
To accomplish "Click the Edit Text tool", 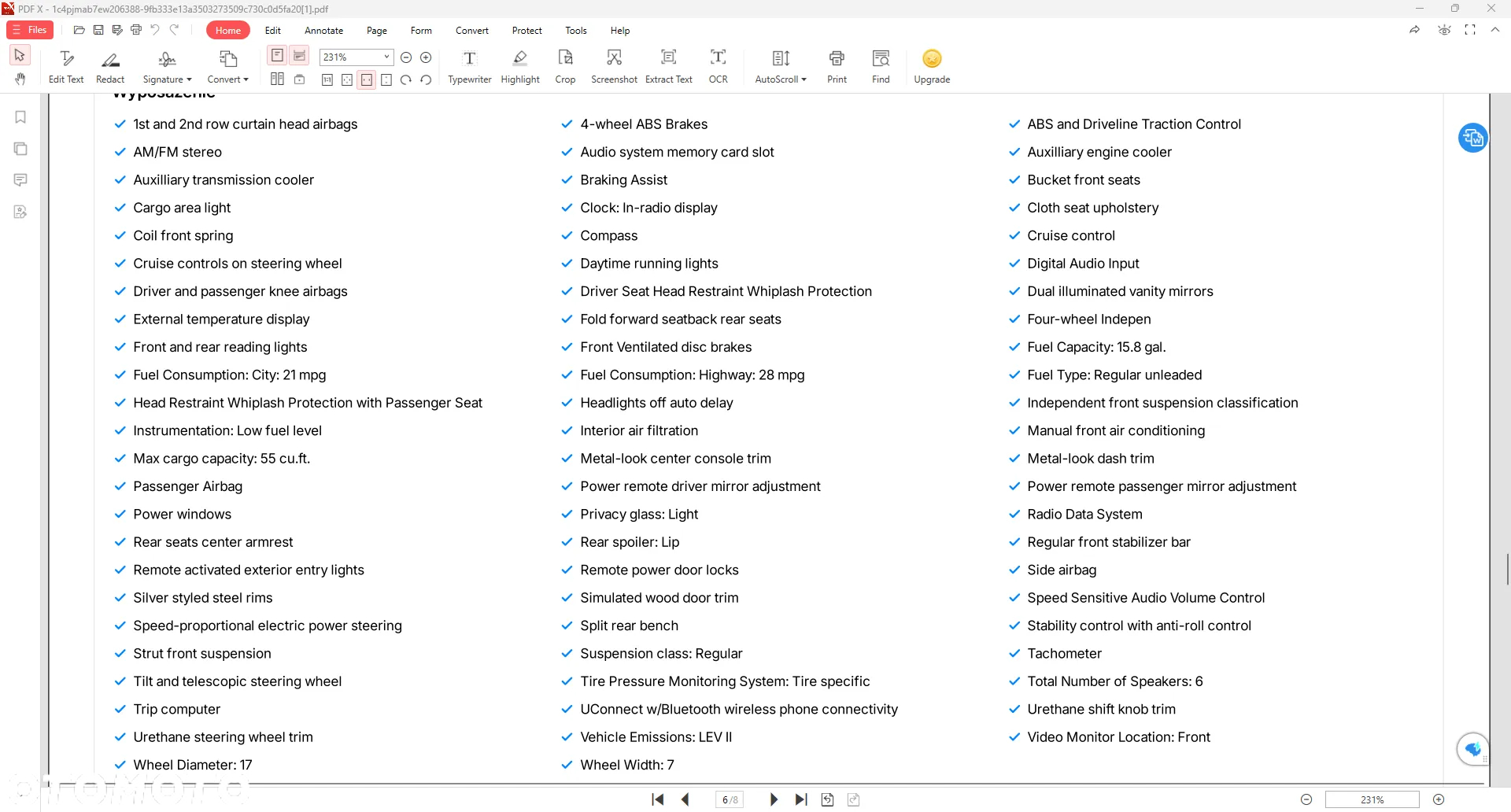I will pyautogui.click(x=66, y=67).
